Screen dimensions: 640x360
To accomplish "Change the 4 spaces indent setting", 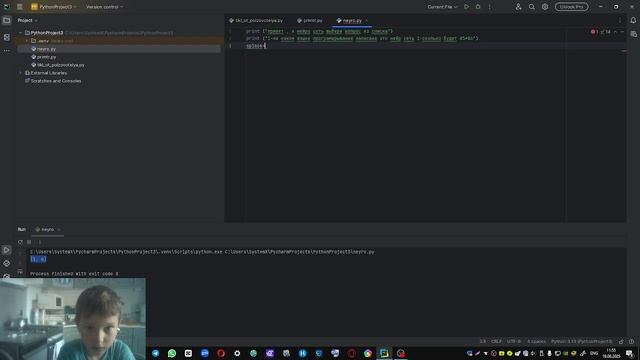I will 536,341.
